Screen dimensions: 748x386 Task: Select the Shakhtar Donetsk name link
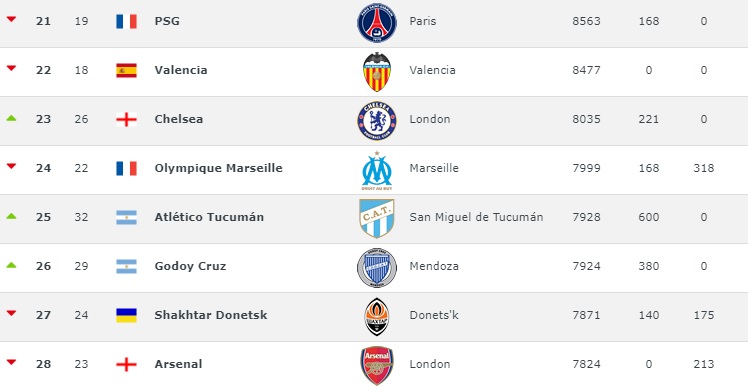(x=211, y=315)
